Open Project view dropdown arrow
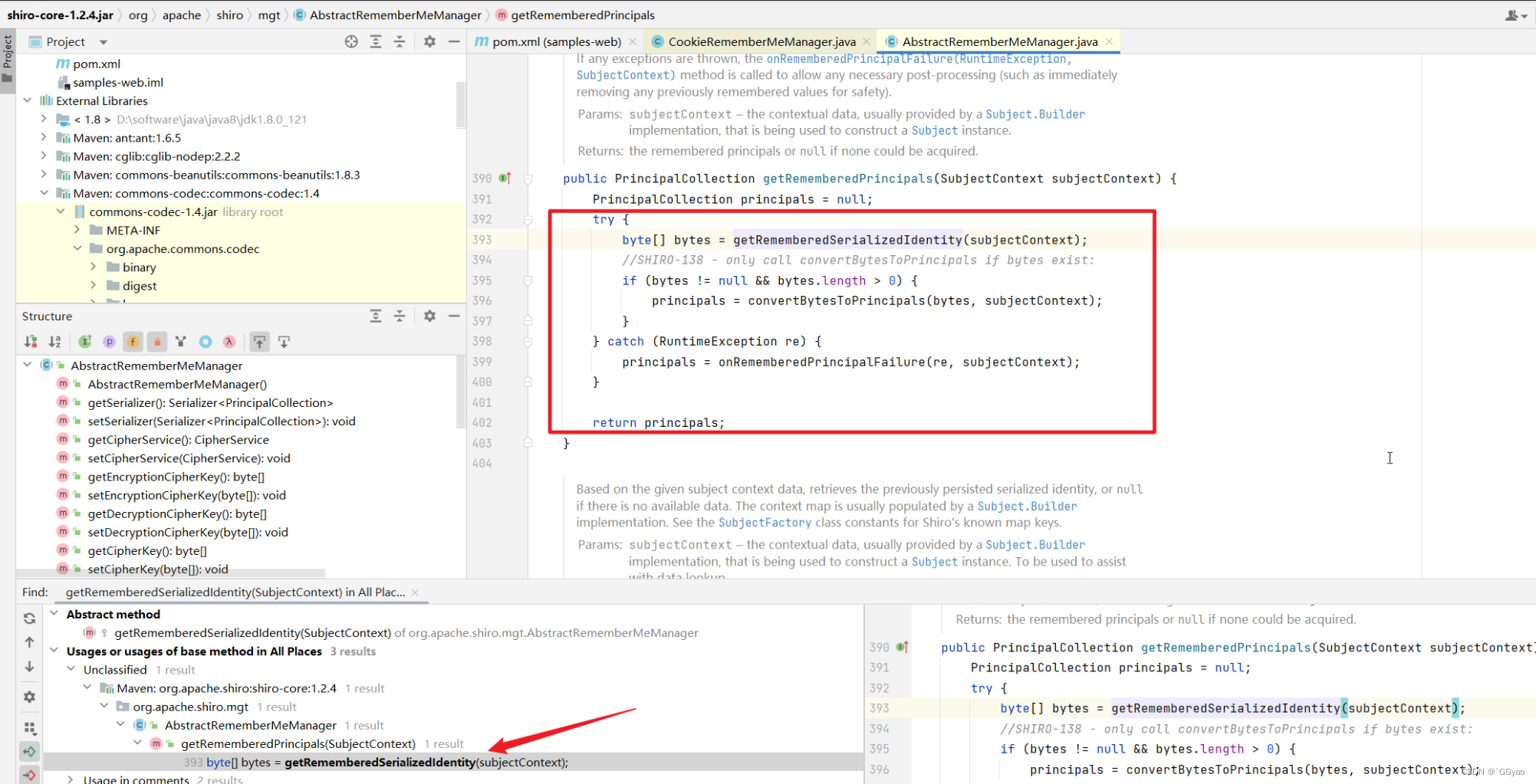 click(x=104, y=42)
